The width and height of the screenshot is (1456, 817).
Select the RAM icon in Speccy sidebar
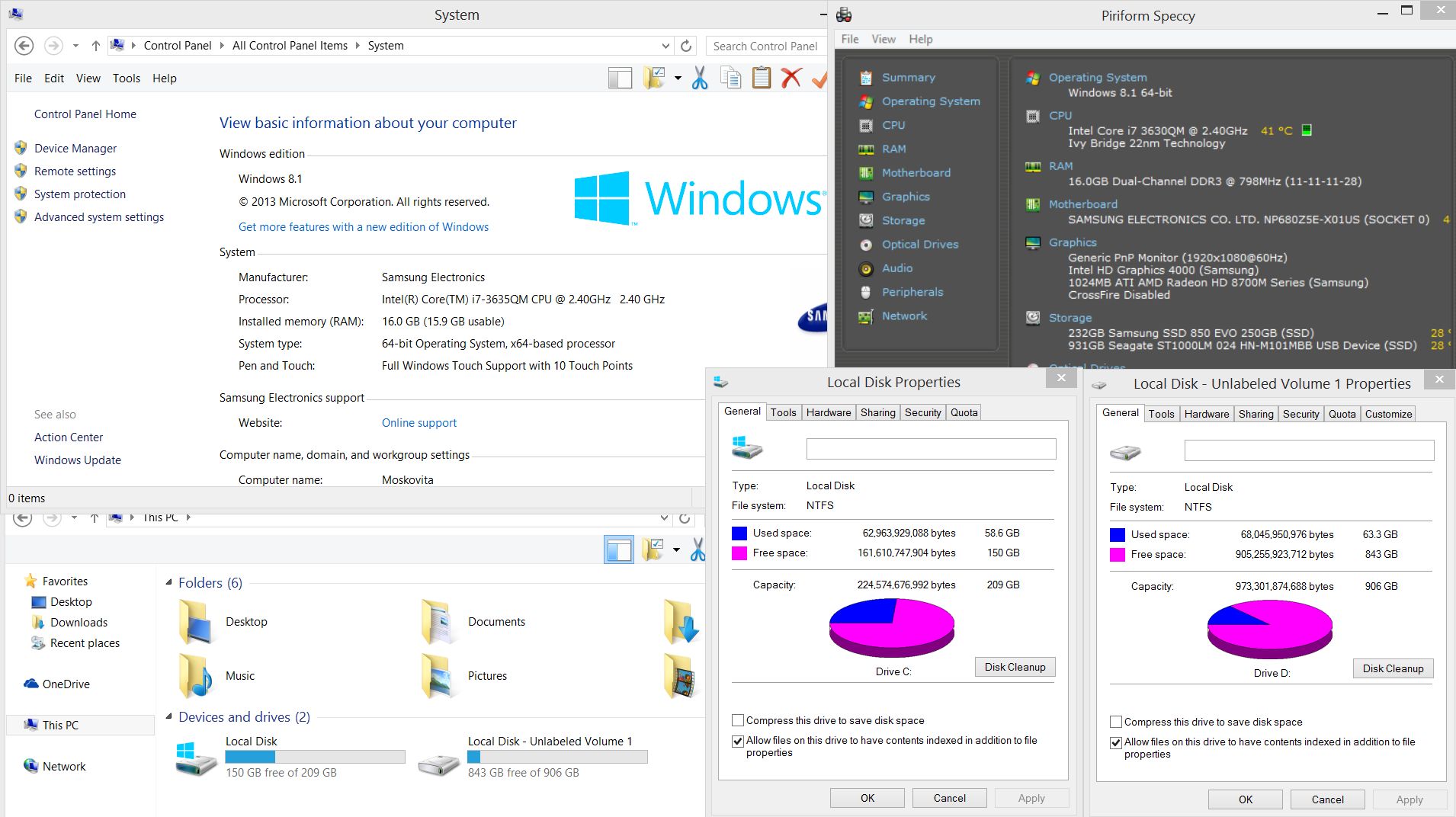click(x=866, y=149)
